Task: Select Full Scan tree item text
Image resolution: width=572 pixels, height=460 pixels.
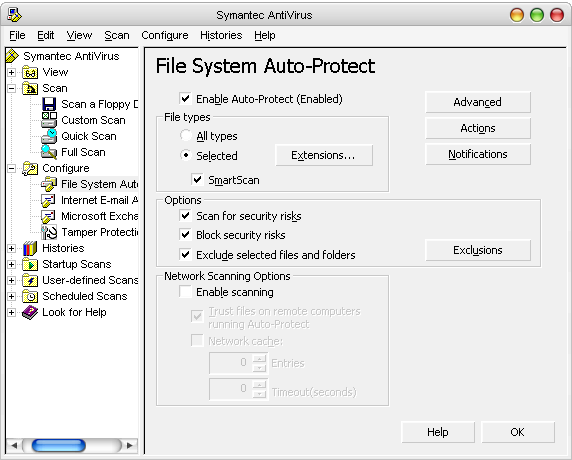Action: pos(83,152)
